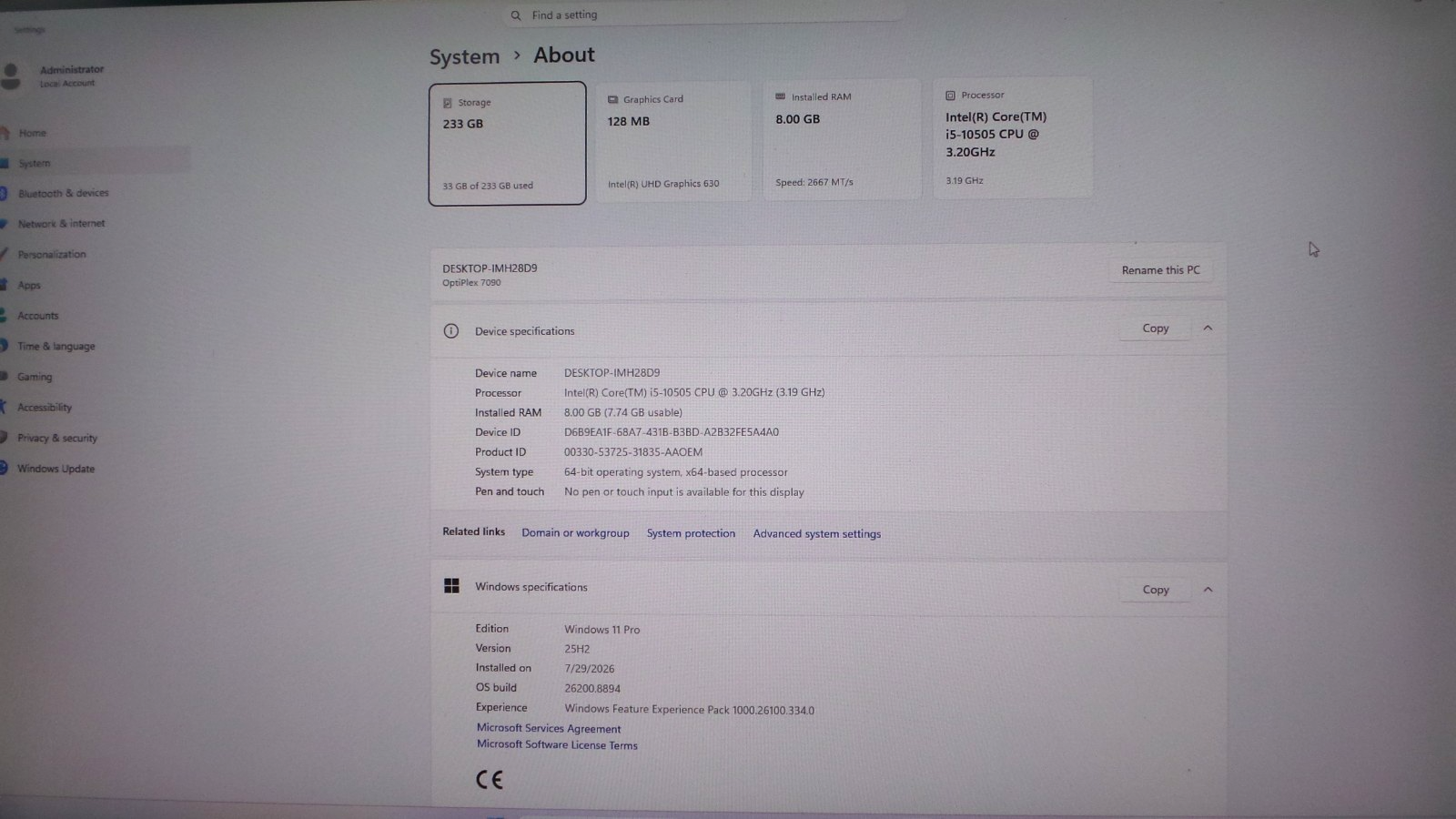Click the Windows 11 Pro edition value

click(602, 630)
